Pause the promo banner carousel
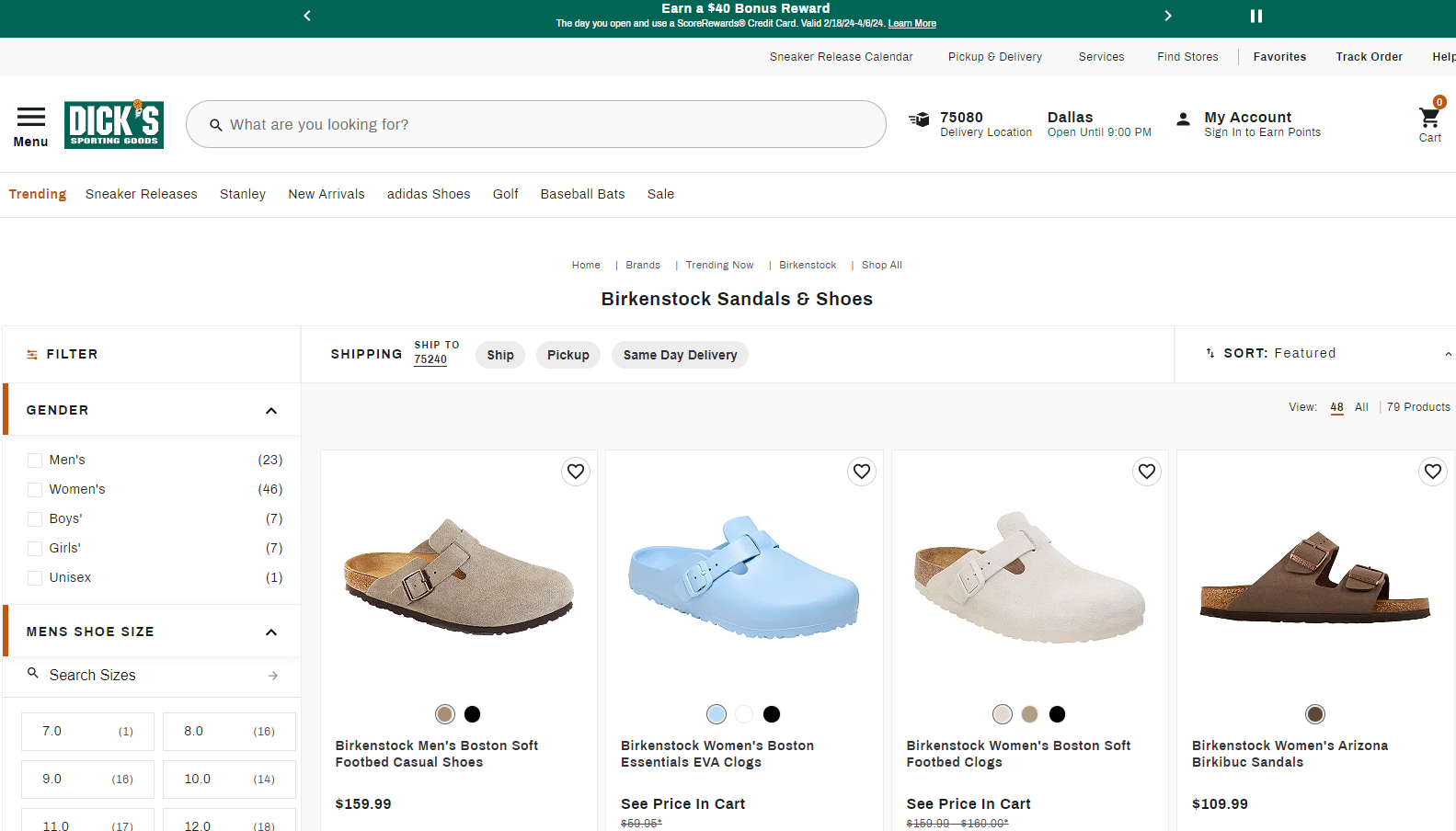1456x831 pixels. 1255,16
